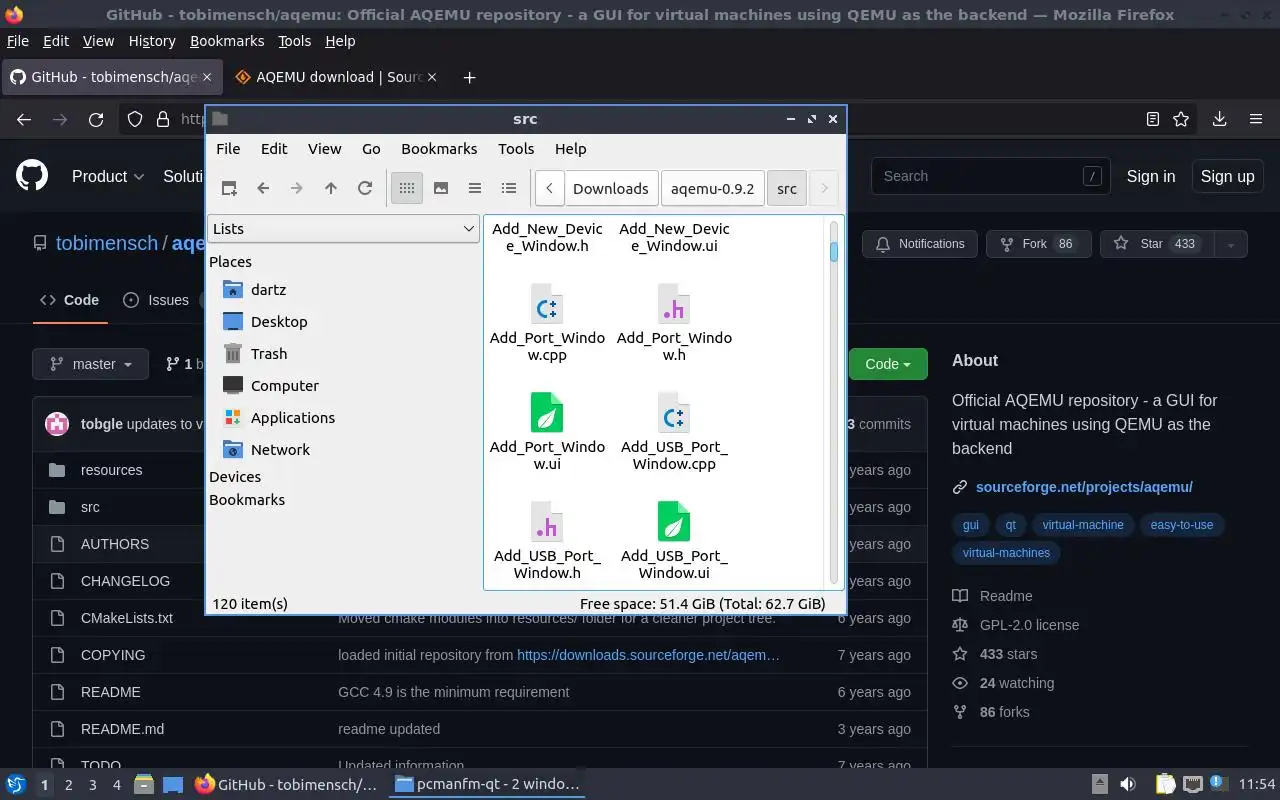Viewport: 1280px width, 800px height.
Task: Open sourceforge.net/projects/aqemu/ link
Action: coord(1084,487)
